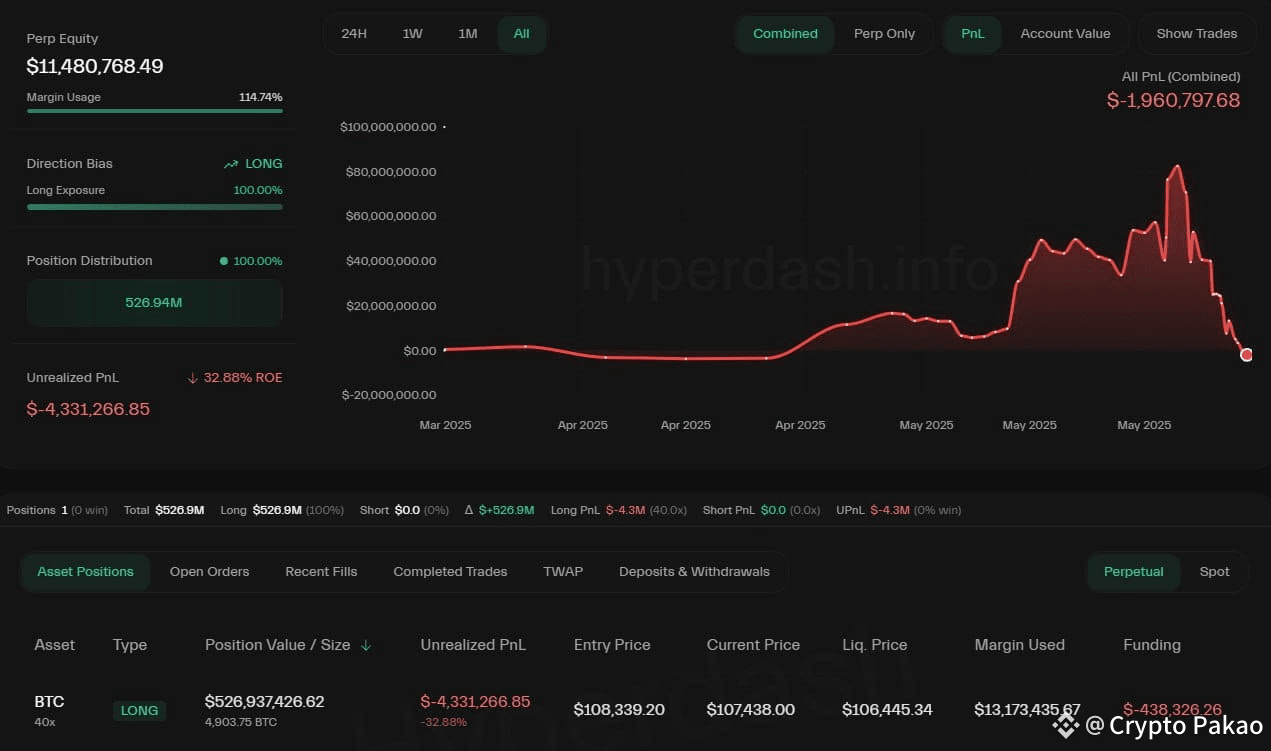This screenshot has width=1271, height=751.
Task: Click the Margin Usage progress bar
Action: pos(155,110)
